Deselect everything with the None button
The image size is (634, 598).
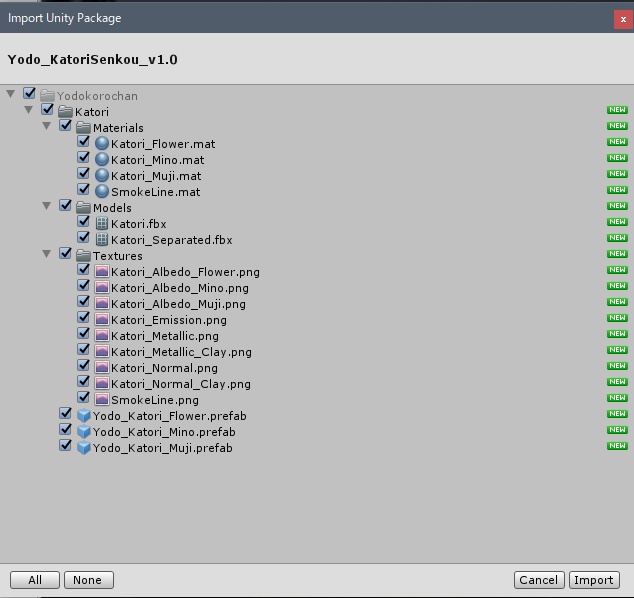pos(89,580)
